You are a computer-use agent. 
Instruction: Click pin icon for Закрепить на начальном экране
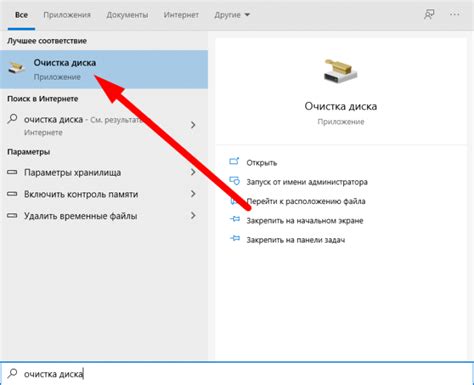click(x=235, y=219)
